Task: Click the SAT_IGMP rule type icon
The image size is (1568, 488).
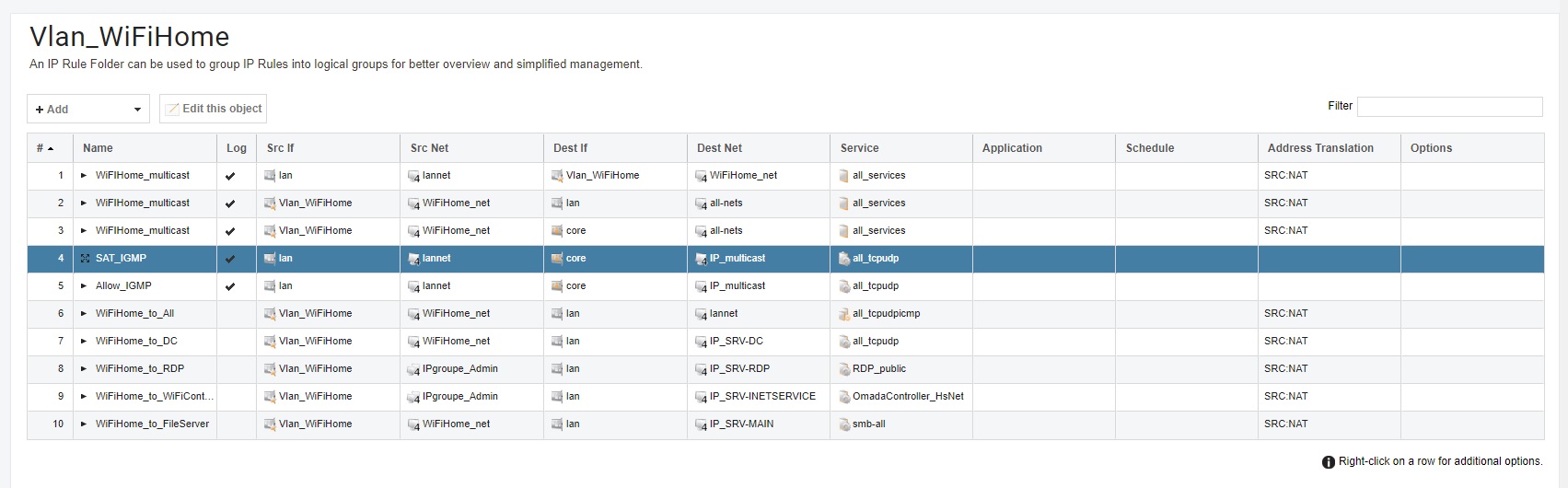Action: 85,259
